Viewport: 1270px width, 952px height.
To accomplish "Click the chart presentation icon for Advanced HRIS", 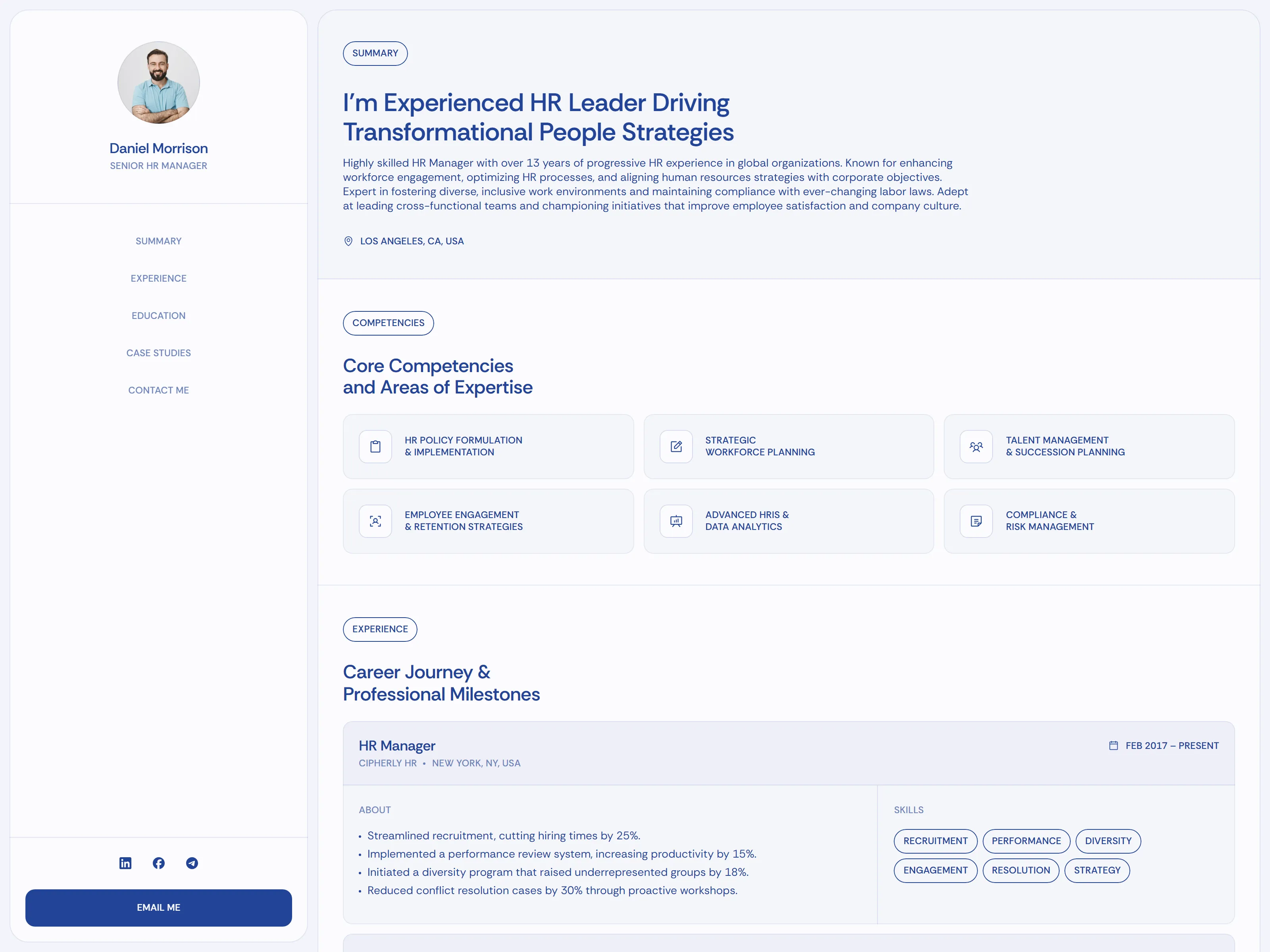I will 676,521.
